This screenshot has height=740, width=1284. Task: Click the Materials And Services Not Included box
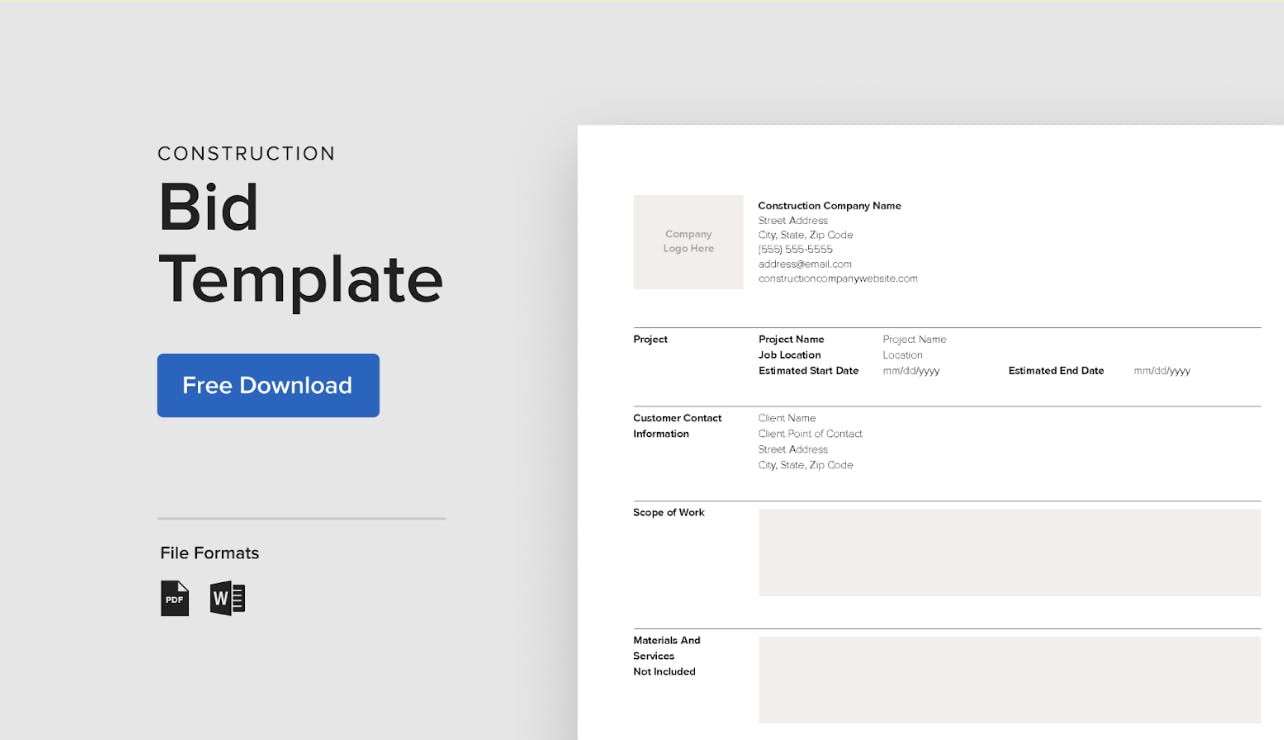pyautogui.click(x=1009, y=679)
